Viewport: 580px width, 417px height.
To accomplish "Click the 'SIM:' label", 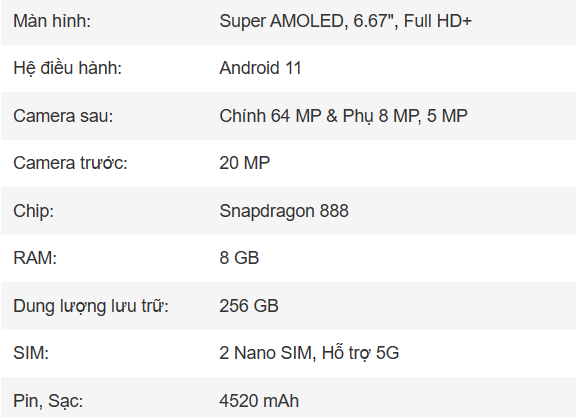I will (x=31, y=353).
